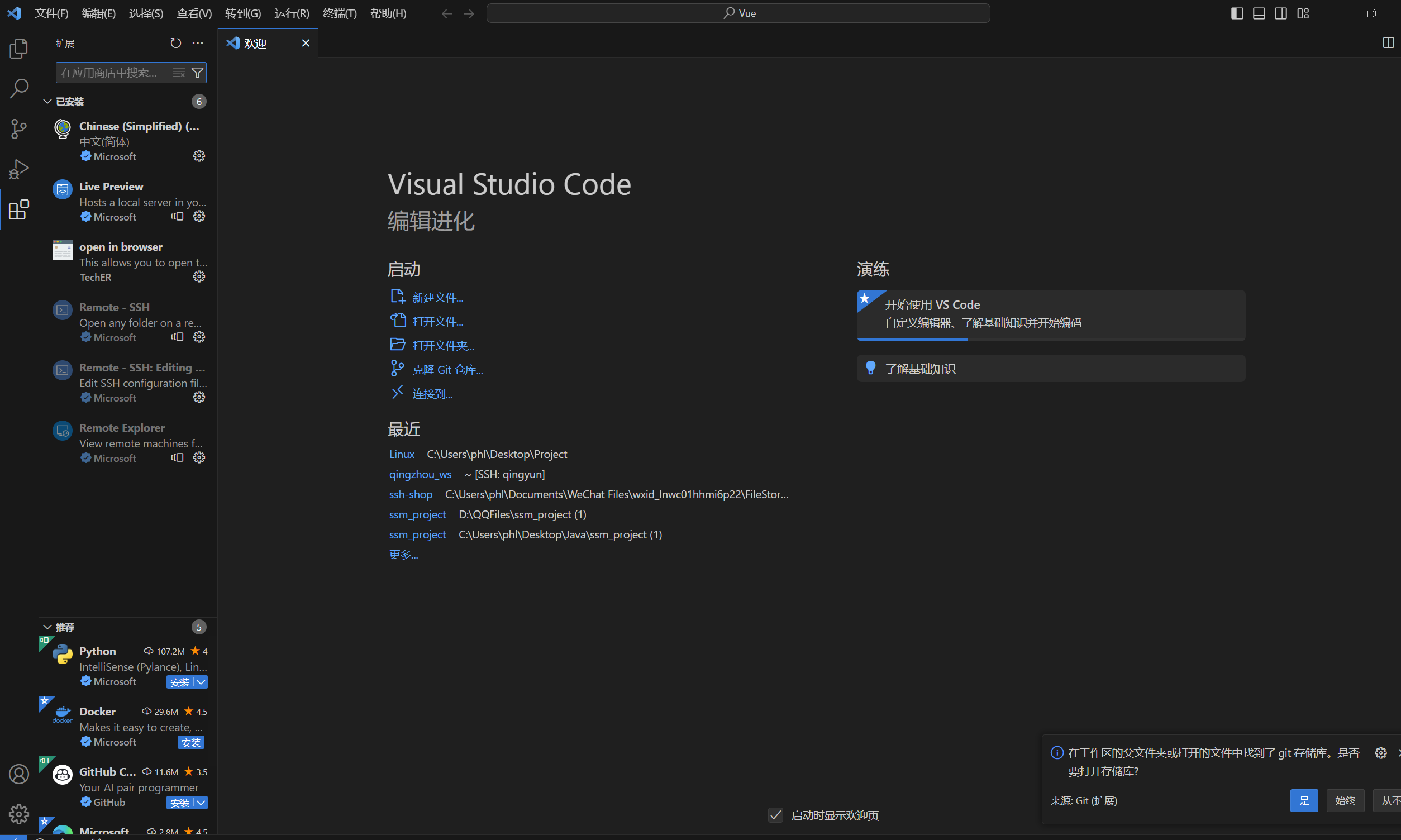Go back with the navigation arrow
The image size is (1401, 840).
point(447,13)
